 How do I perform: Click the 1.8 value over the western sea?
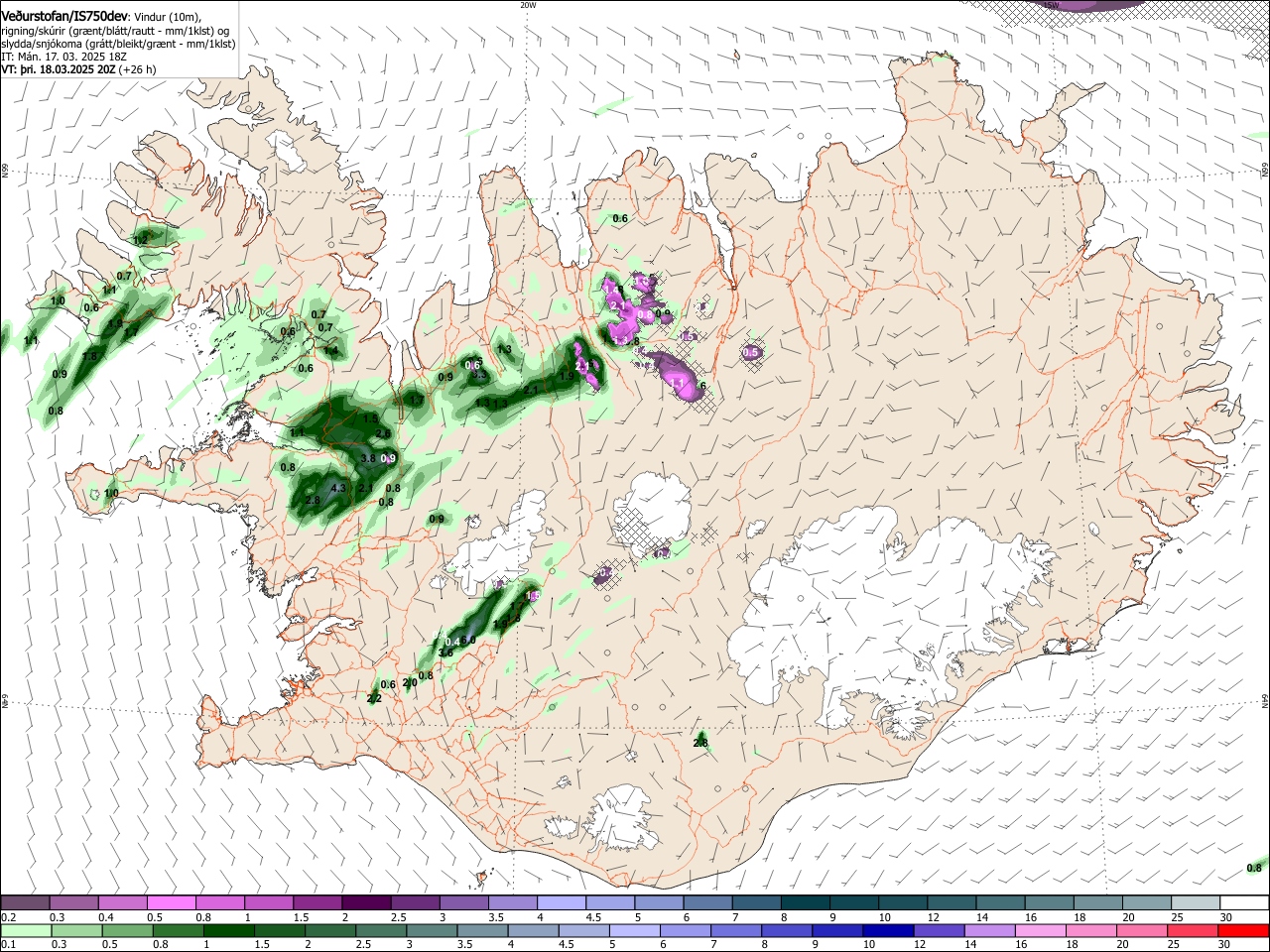90,357
